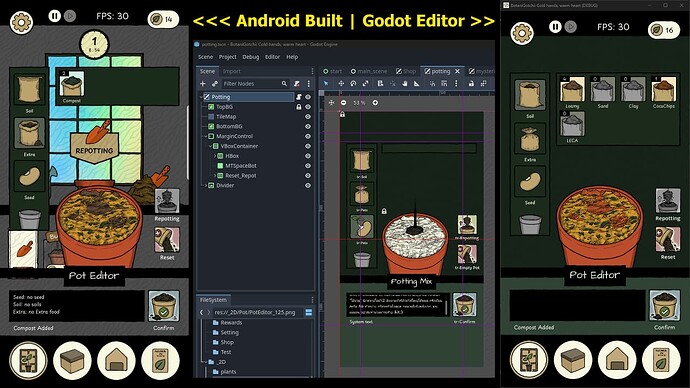This screenshot has width=690, height=388.
Task: Pause the game in the Android build
Action: pos(55,16)
